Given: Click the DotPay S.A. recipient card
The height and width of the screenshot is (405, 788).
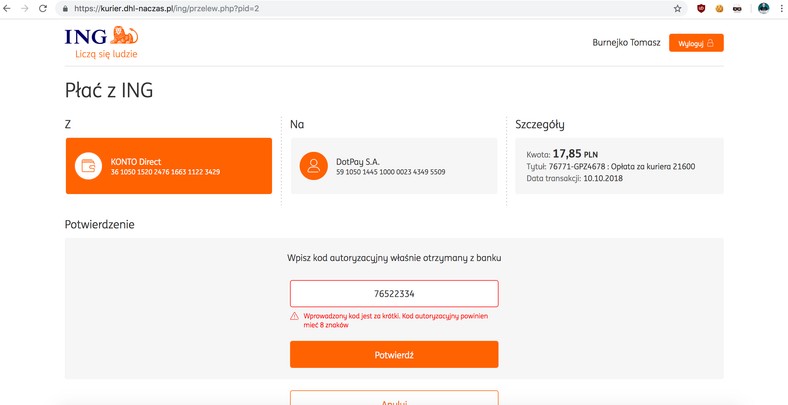Looking at the screenshot, I should pos(393,166).
